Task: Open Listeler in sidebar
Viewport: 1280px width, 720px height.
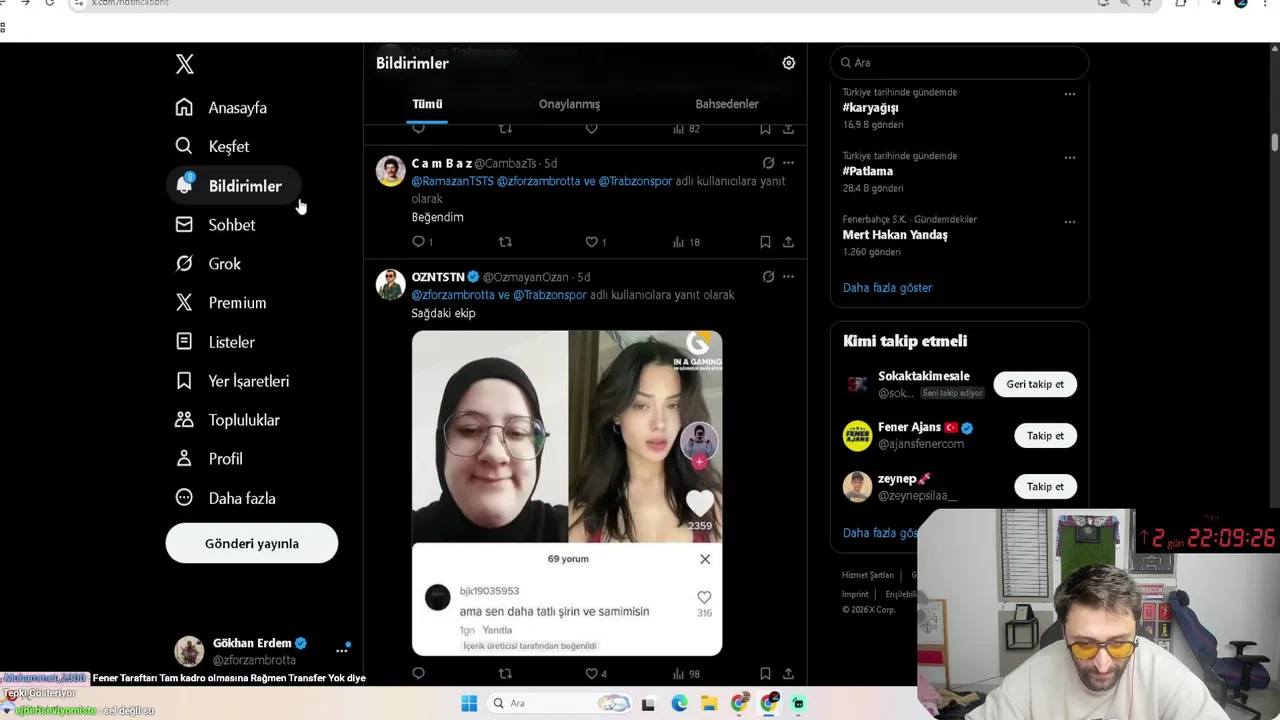Action: pos(215,342)
